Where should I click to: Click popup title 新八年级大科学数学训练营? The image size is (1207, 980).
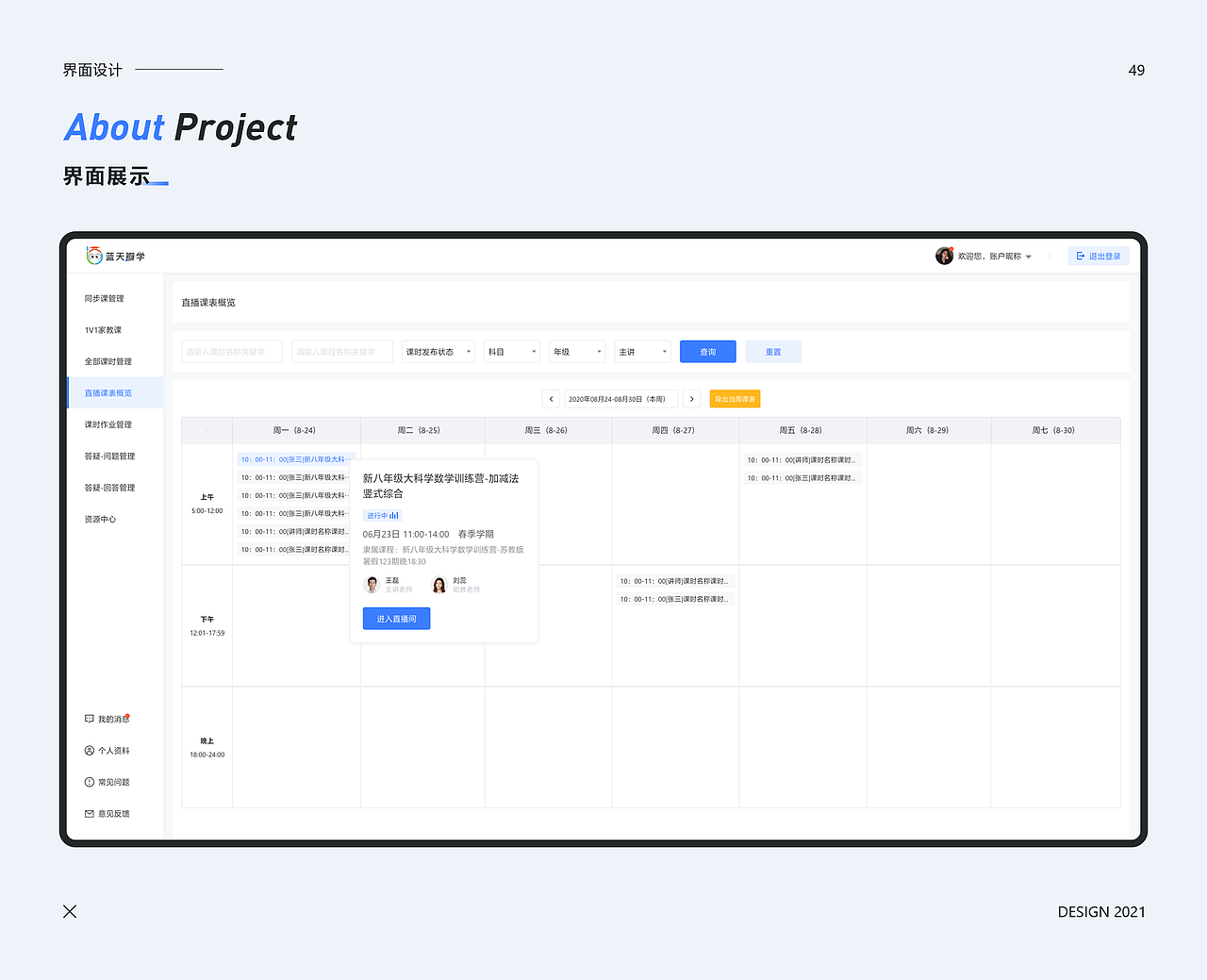pos(440,486)
